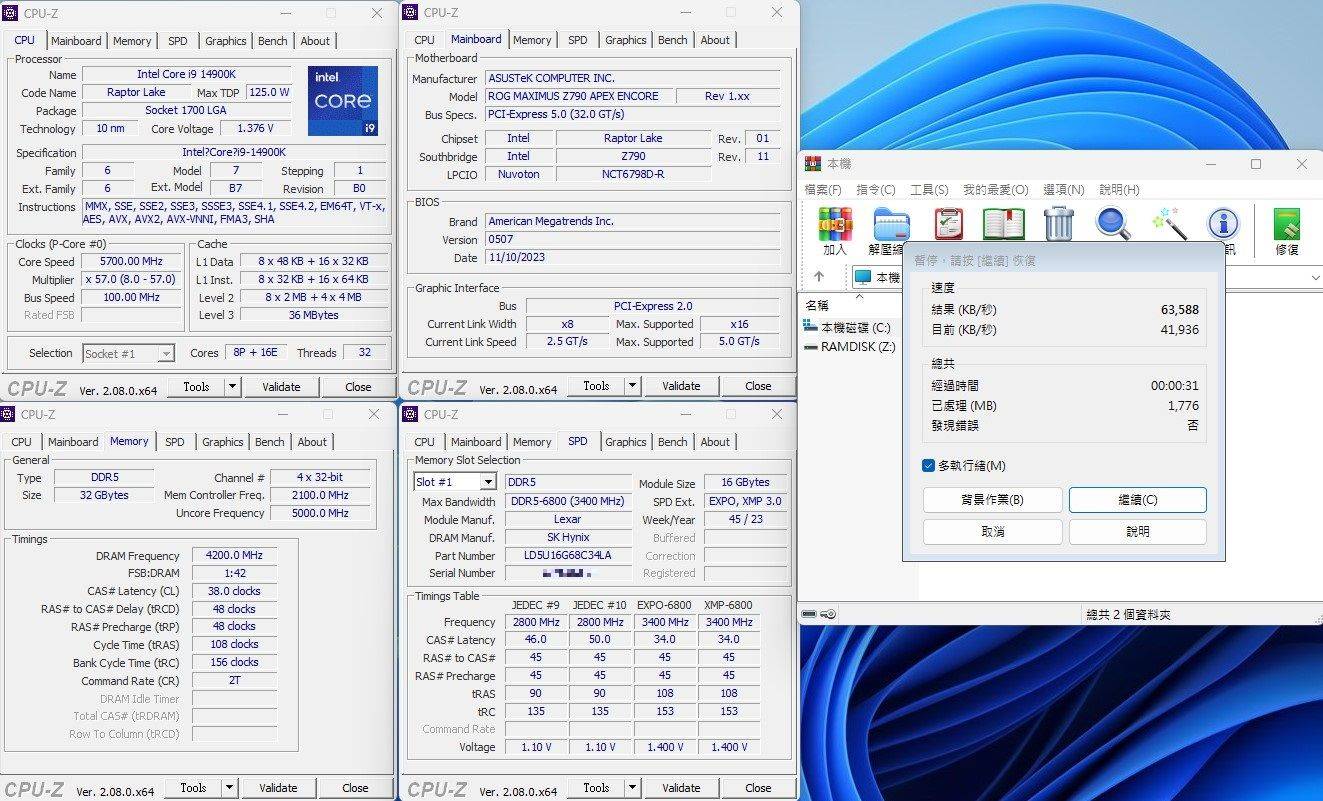The width and height of the screenshot is (1323, 801).
Task: Click the WinRAR Info icon
Action: 1223,224
